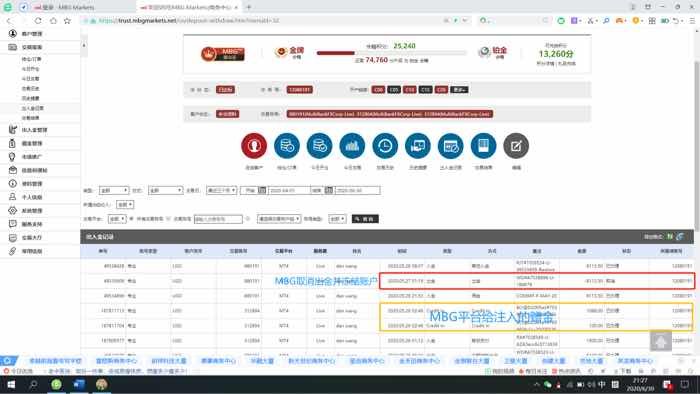Open the first type filter dropdown
The width and height of the screenshot is (700, 394).
tap(114, 190)
